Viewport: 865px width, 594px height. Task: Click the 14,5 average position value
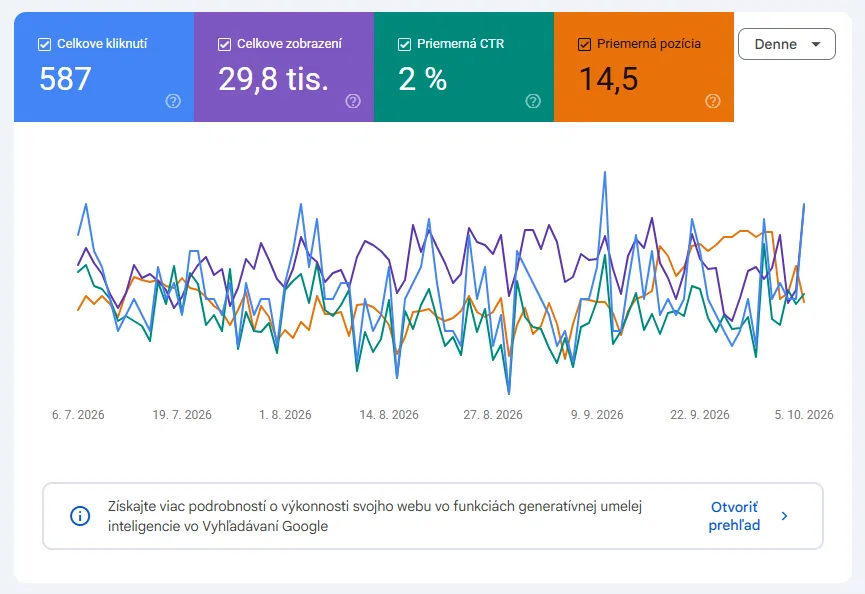pos(608,79)
